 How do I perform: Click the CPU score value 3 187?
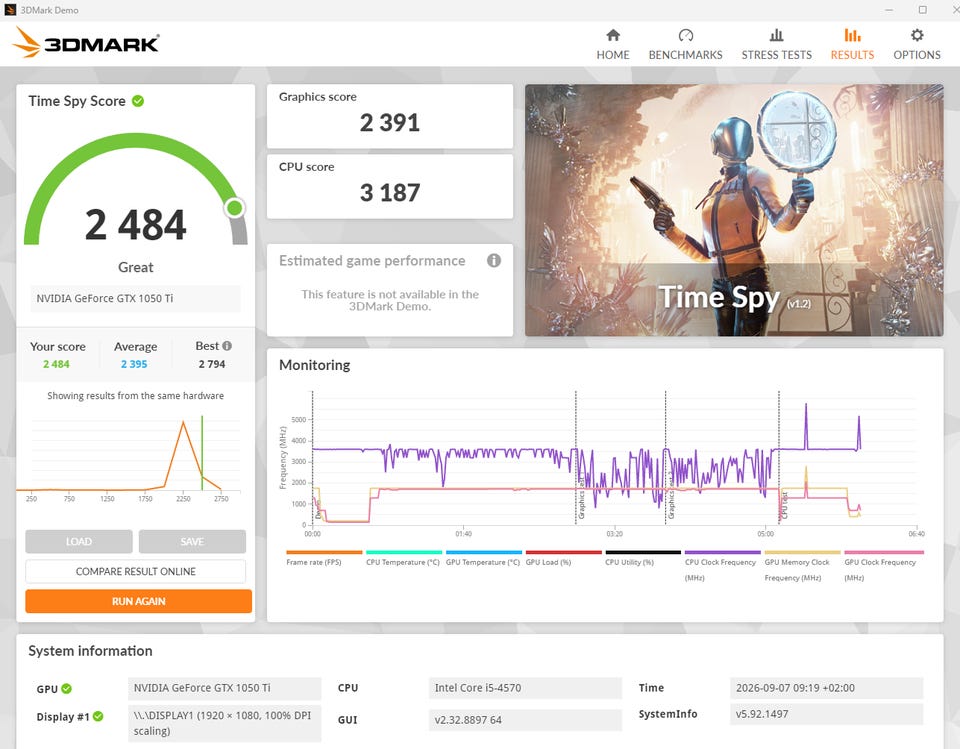pos(390,193)
